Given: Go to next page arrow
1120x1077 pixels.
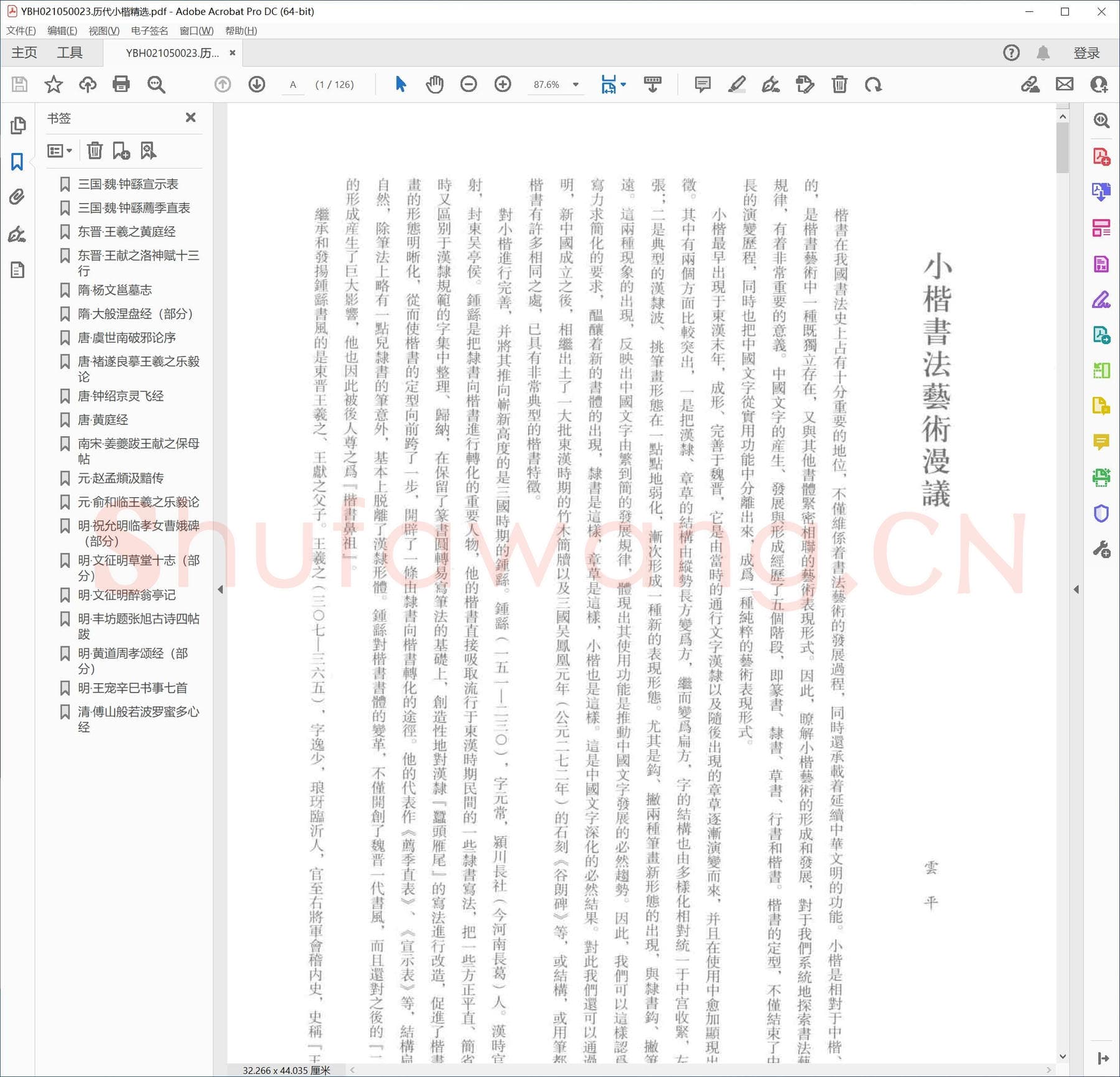Looking at the screenshot, I should point(257,85).
